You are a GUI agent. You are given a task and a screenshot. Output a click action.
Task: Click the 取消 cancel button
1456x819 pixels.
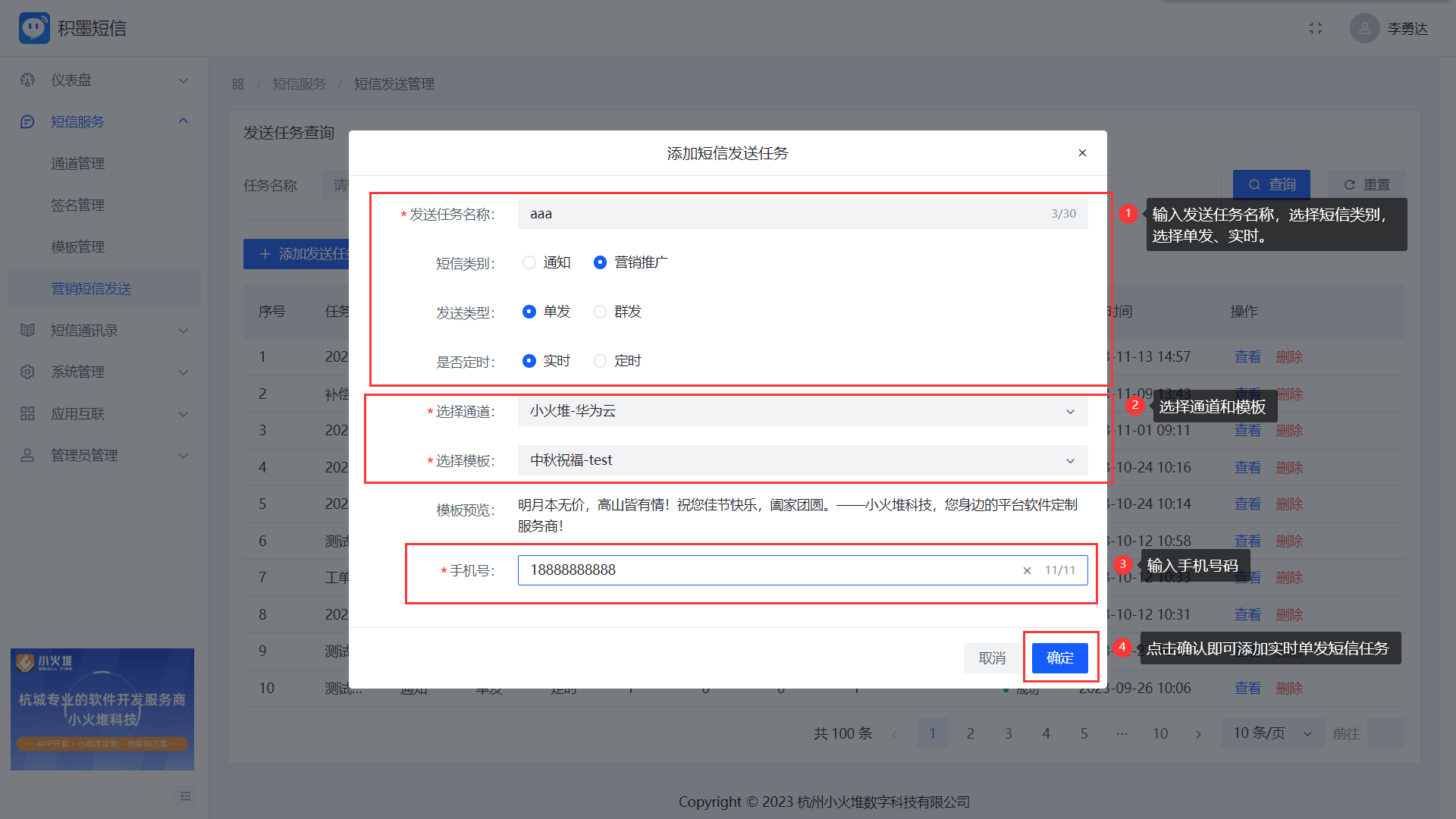(992, 657)
